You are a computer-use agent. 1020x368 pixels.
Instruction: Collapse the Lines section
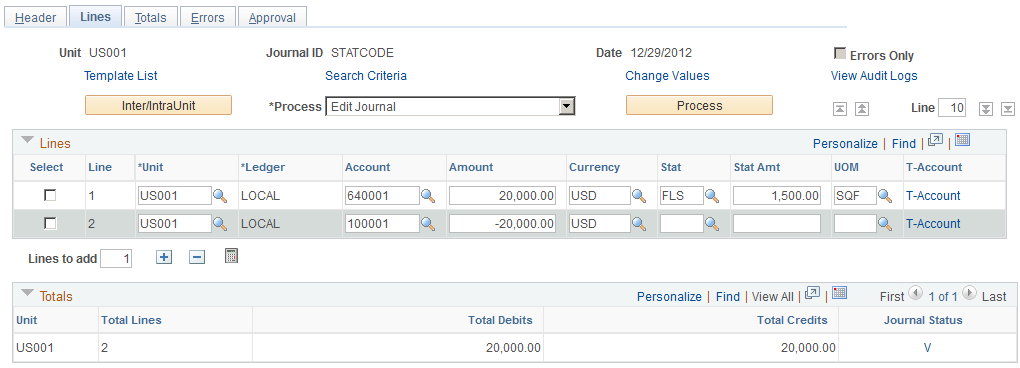click(27, 140)
